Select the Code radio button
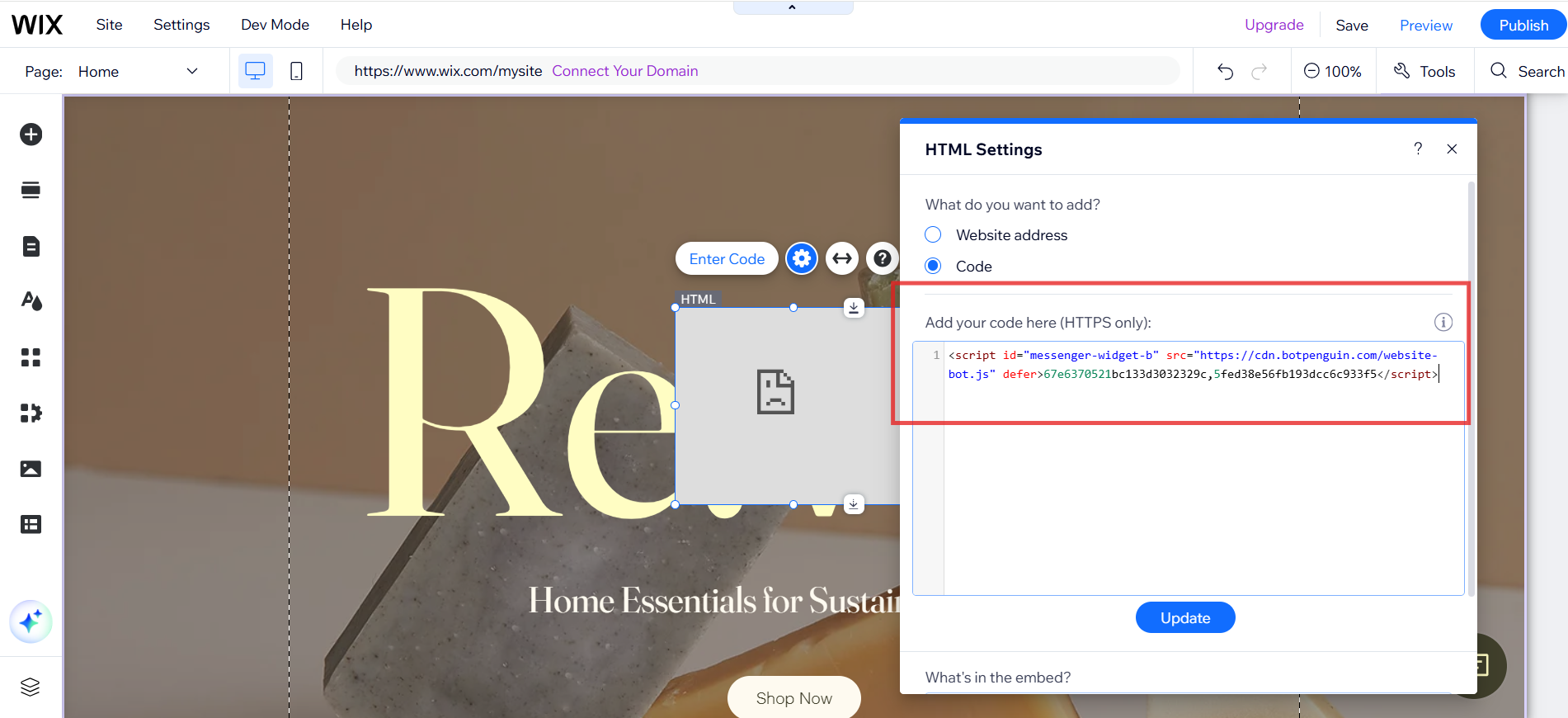Image resolution: width=1568 pixels, height=718 pixels. coord(933,266)
